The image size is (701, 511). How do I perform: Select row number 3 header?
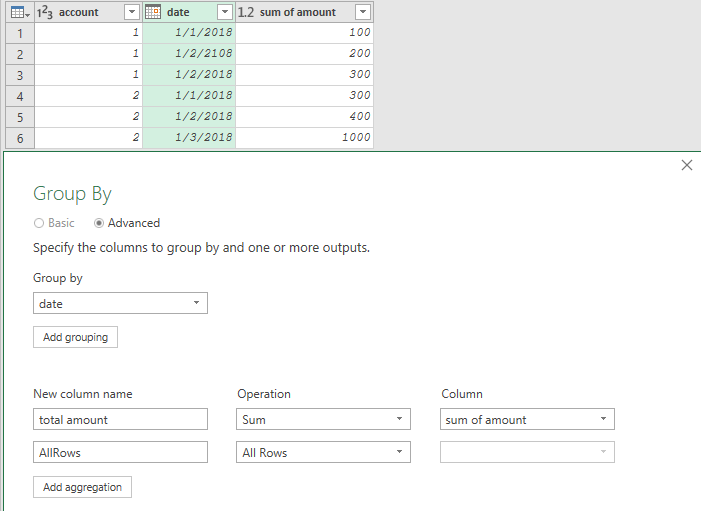coord(20,75)
